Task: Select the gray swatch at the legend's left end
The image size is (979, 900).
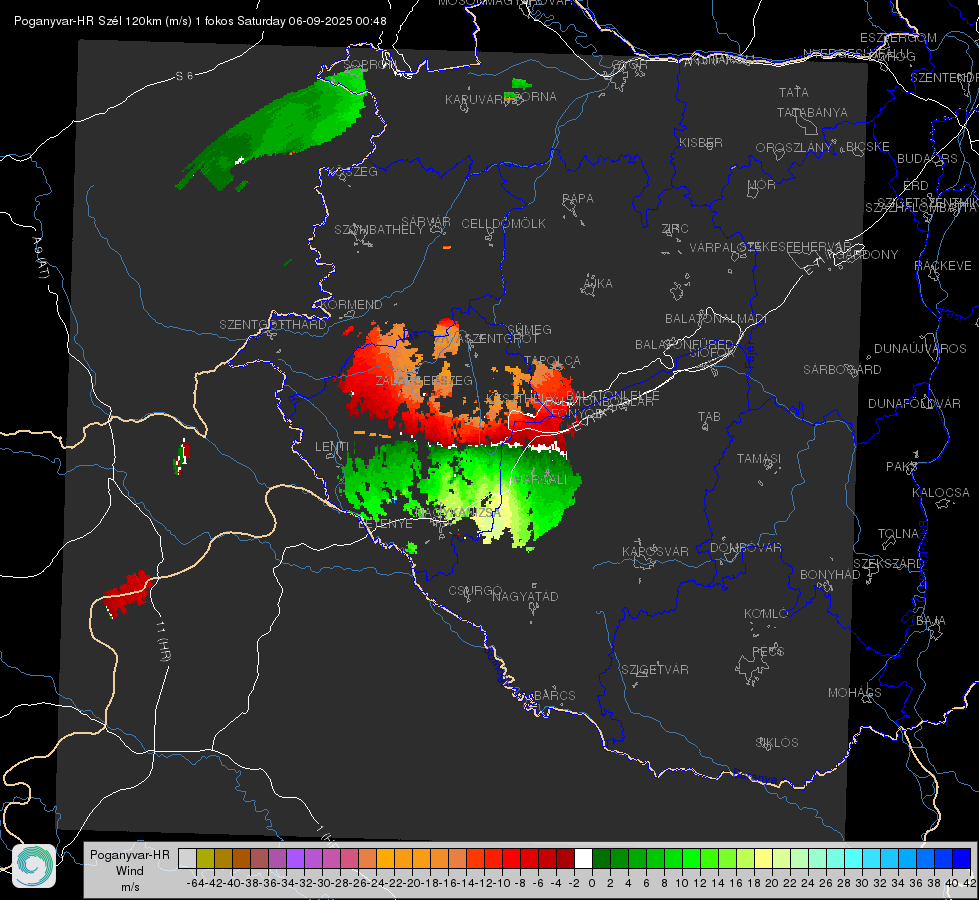Action: (187, 858)
